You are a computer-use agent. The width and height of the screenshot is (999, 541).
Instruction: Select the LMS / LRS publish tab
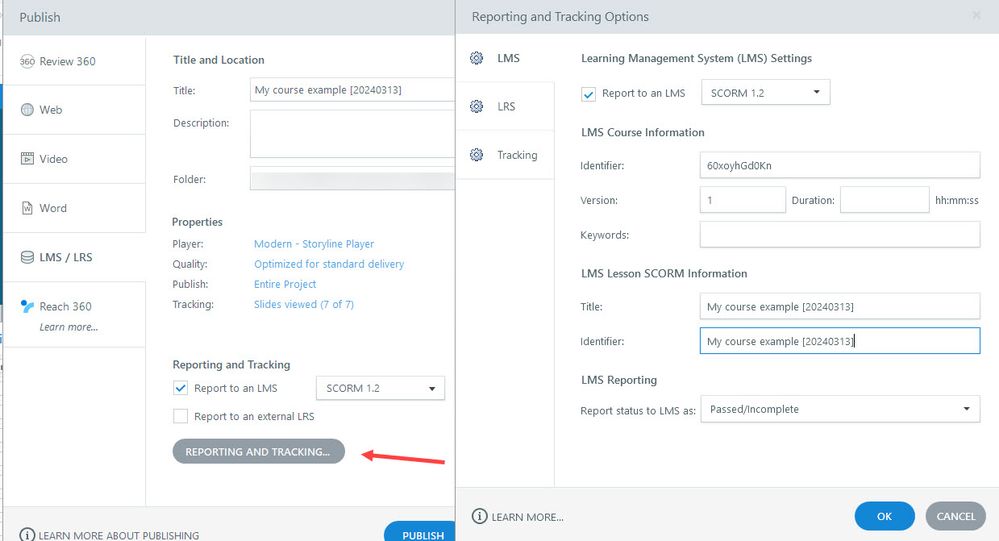[x=74, y=257]
